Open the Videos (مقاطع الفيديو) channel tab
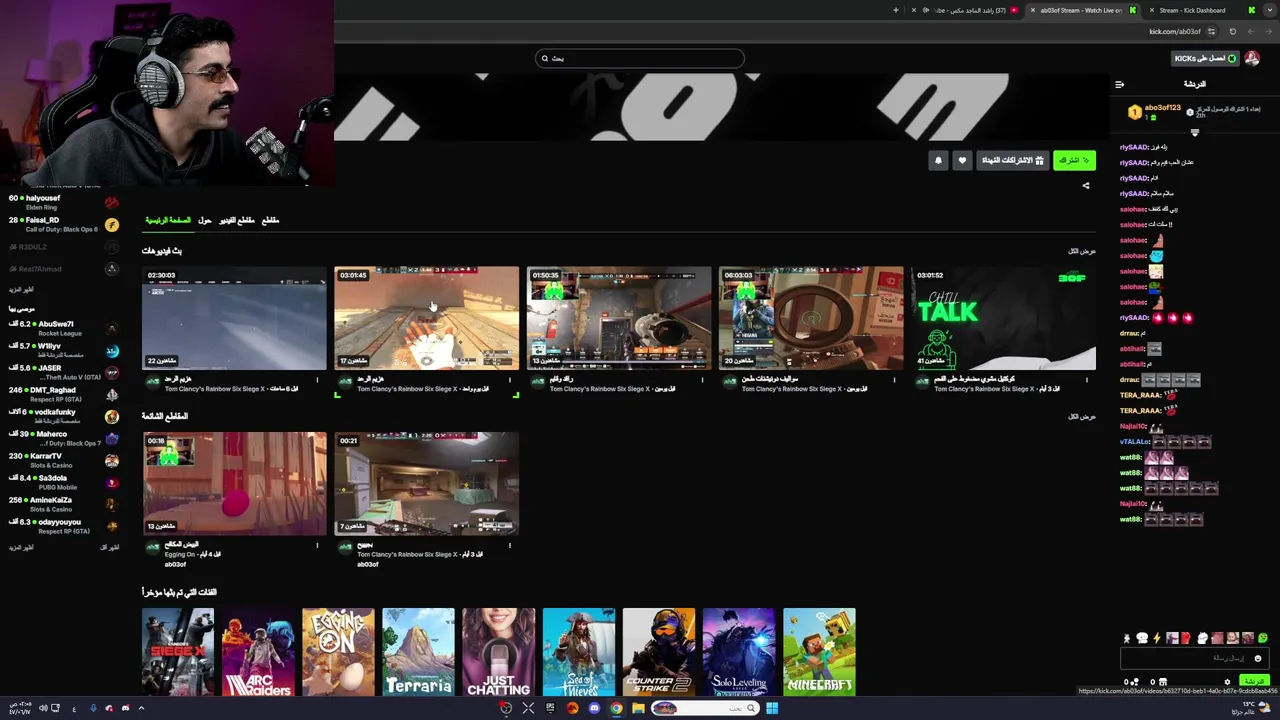The width and height of the screenshot is (1280, 720). 237,220
